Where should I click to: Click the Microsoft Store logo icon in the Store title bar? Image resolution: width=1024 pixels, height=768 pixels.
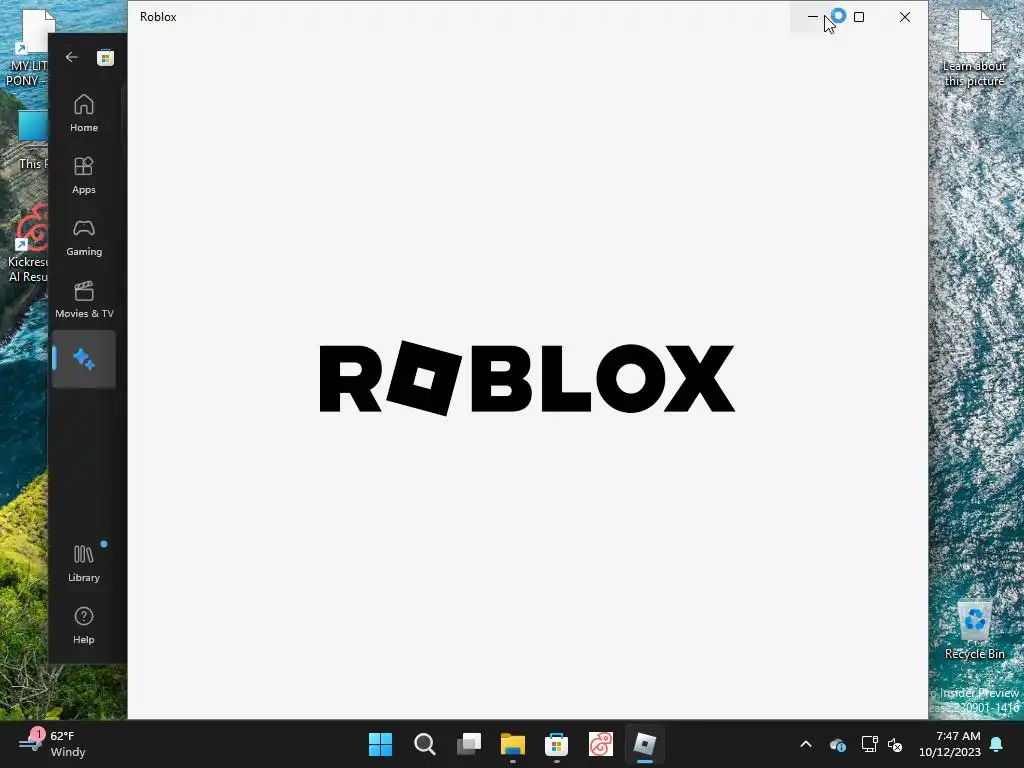click(x=105, y=57)
